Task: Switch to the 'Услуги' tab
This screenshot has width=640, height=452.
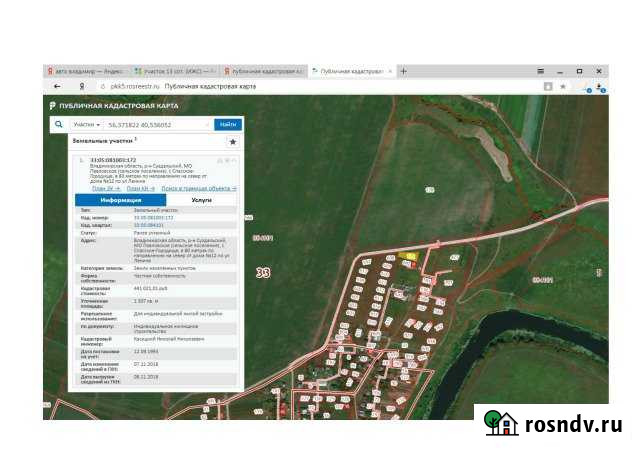Action: pyautogui.click(x=202, y=200)
